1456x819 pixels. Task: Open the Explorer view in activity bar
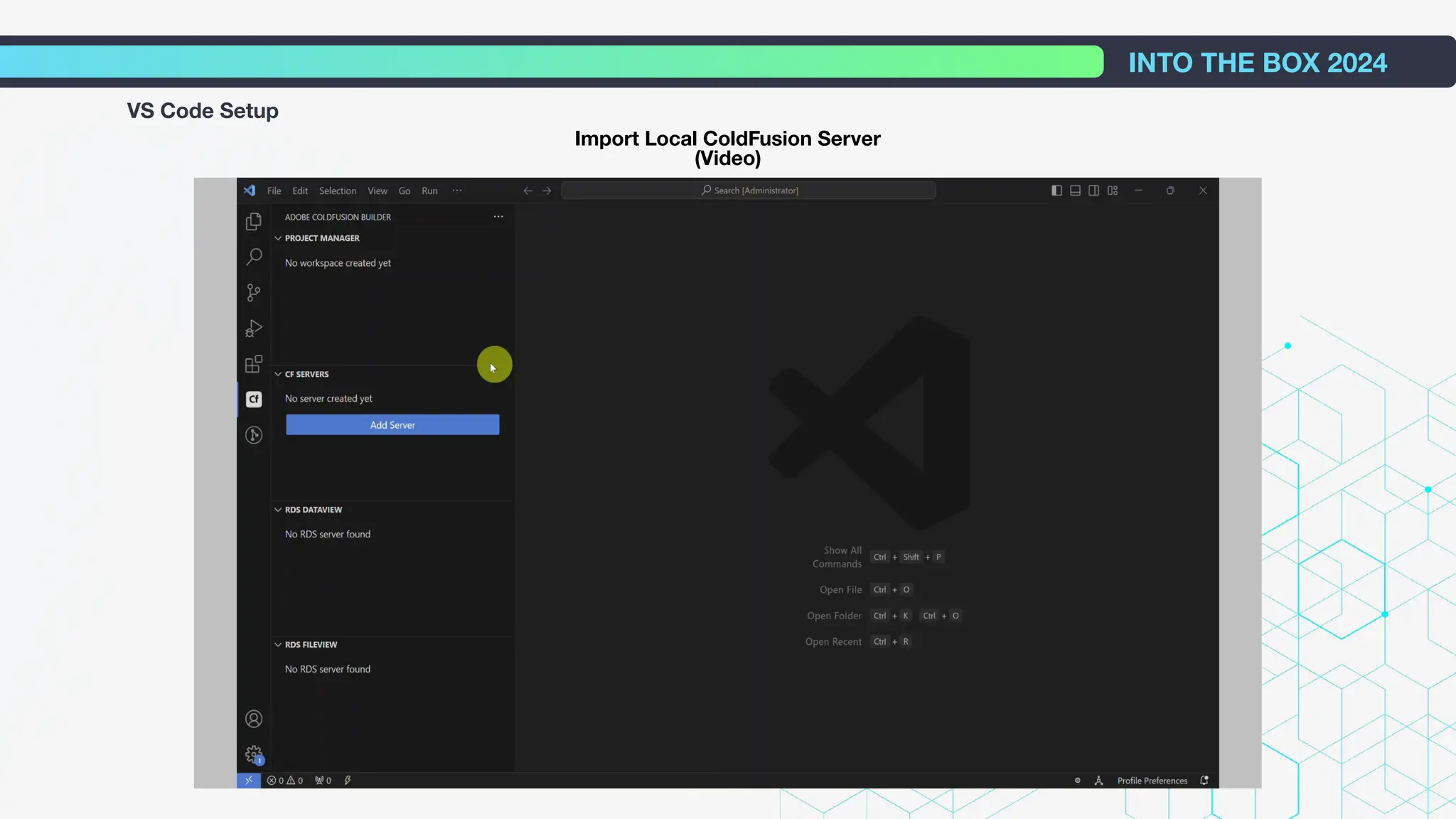tap(254, 222)
